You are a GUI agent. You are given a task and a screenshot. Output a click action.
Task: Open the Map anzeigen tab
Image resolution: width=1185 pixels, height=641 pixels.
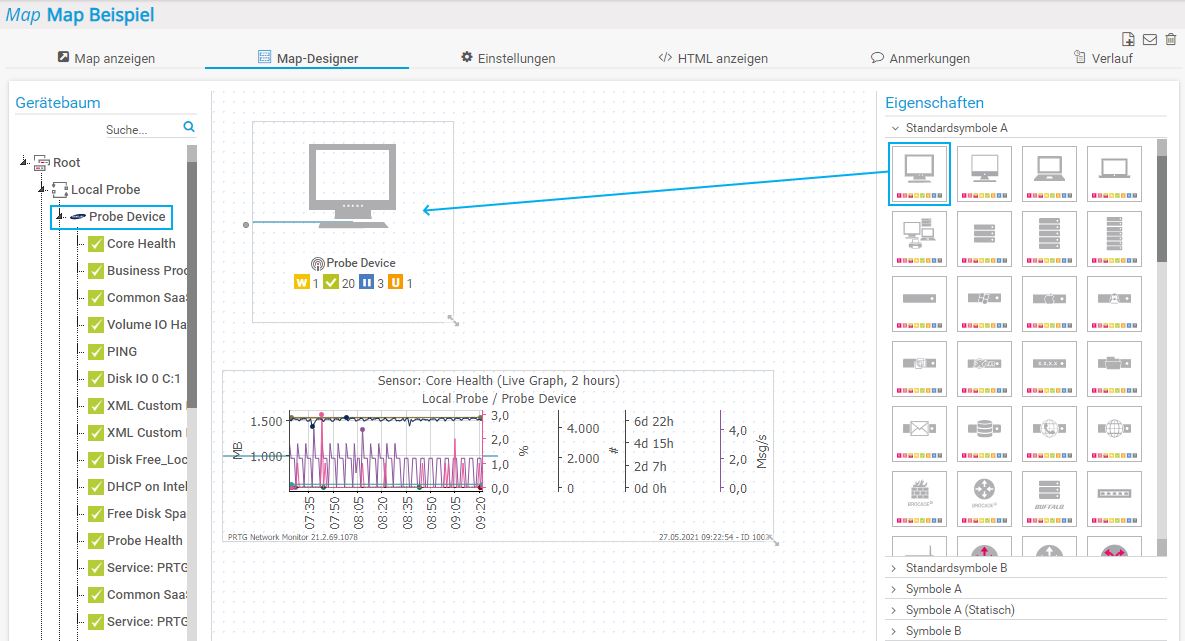(106, 58)
